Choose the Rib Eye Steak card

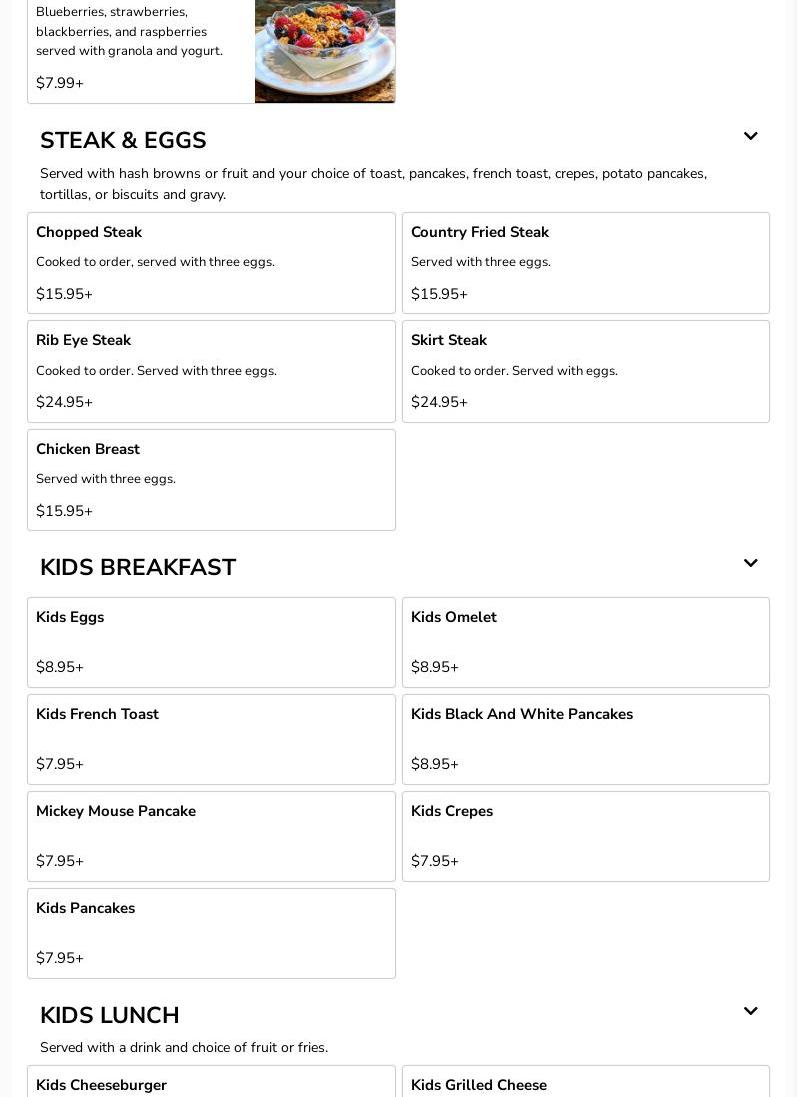pyautogui.click(x=211, y=371)
